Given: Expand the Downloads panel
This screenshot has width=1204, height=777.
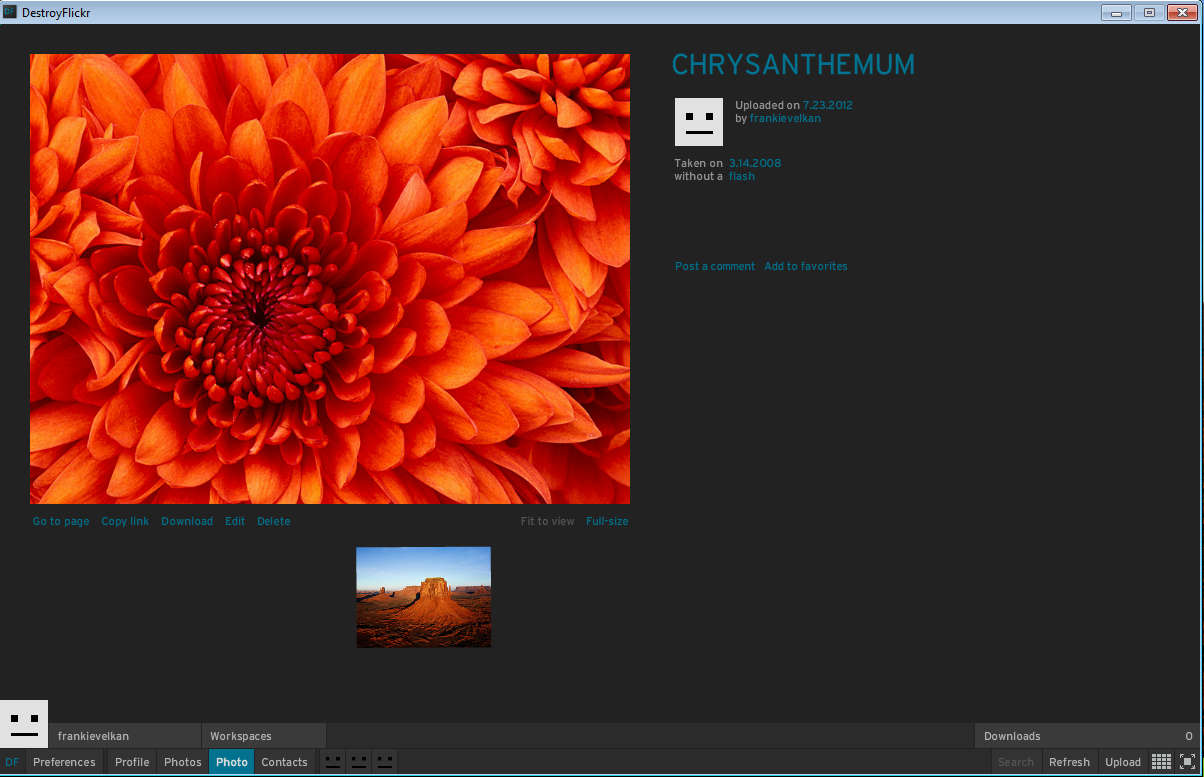Looking at the screenshot, I should [1087, 736].
